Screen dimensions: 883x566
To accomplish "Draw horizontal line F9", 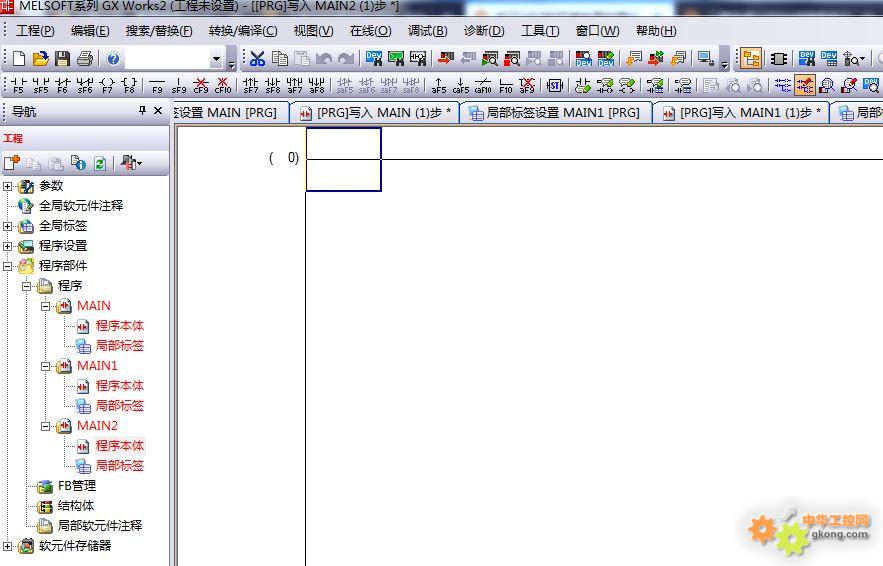I will coord(157,85).
